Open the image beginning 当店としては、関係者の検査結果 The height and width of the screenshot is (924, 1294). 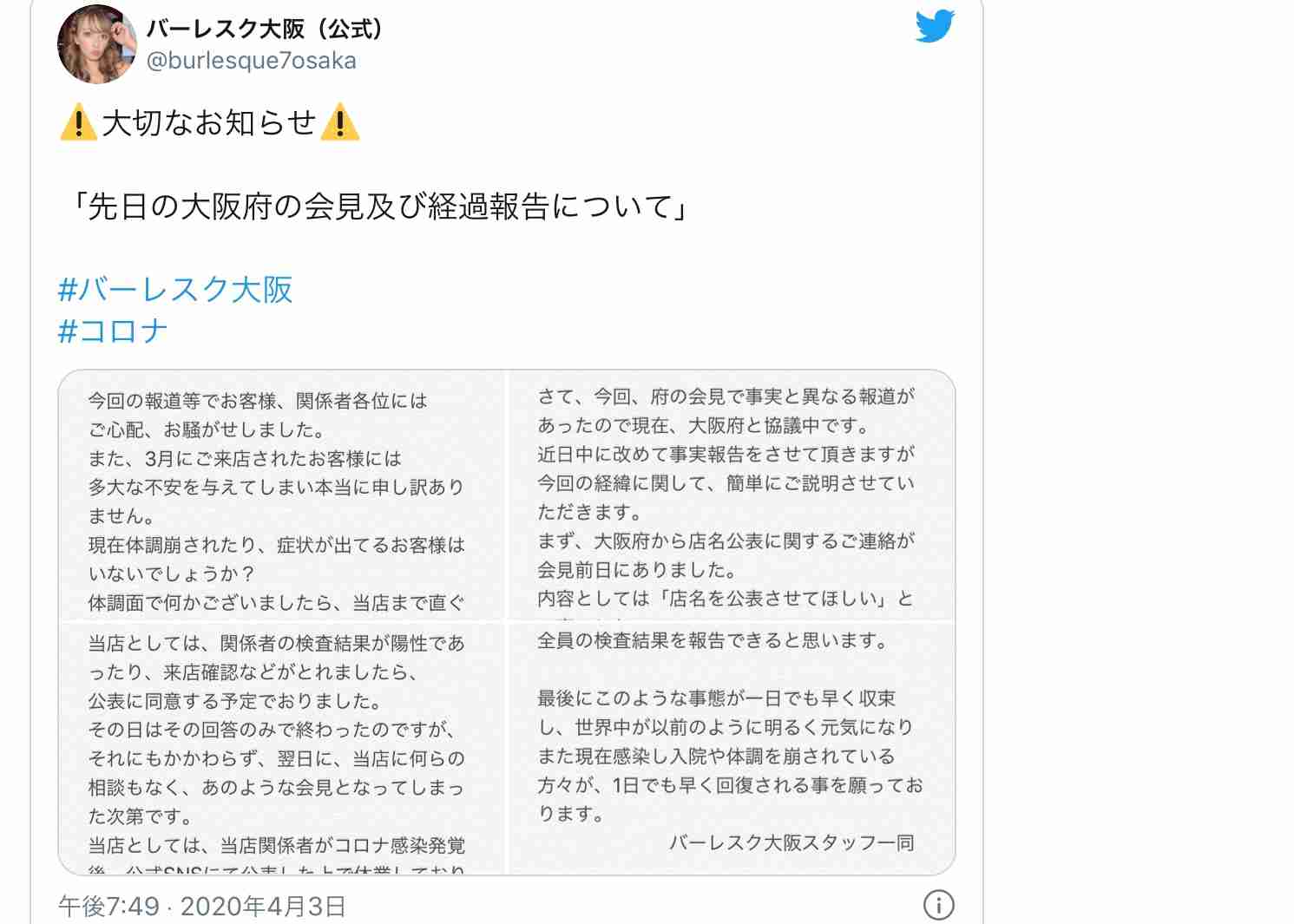[281, 748]
